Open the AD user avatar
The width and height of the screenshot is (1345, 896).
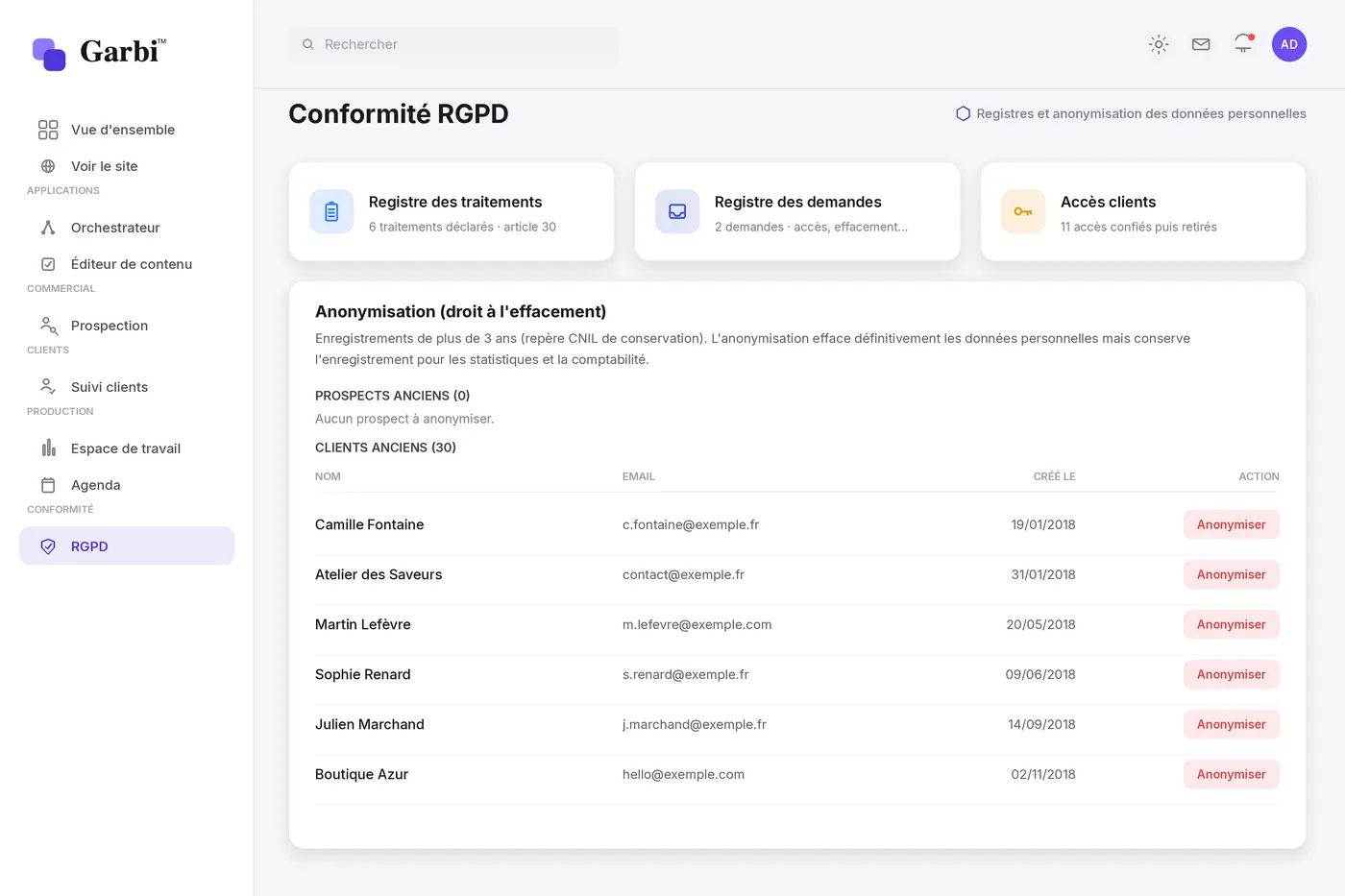click(1289, 44)
